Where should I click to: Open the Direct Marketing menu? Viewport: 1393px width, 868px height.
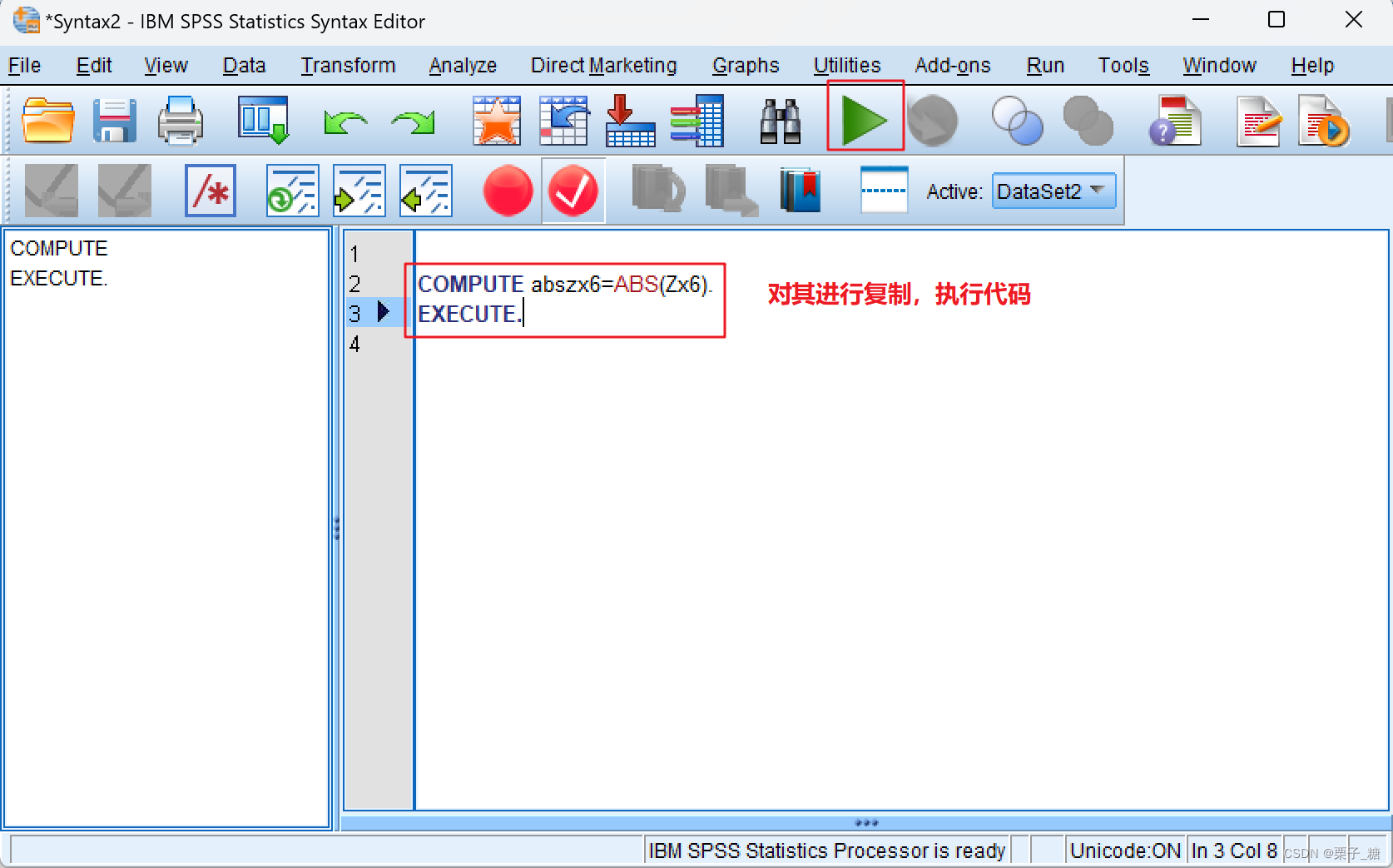(x=604, y=66)
